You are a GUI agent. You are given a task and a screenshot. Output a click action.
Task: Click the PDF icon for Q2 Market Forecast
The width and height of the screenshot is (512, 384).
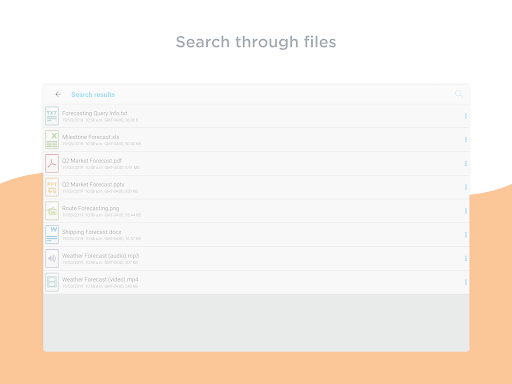pyautogui.click(x=52, y=163)
